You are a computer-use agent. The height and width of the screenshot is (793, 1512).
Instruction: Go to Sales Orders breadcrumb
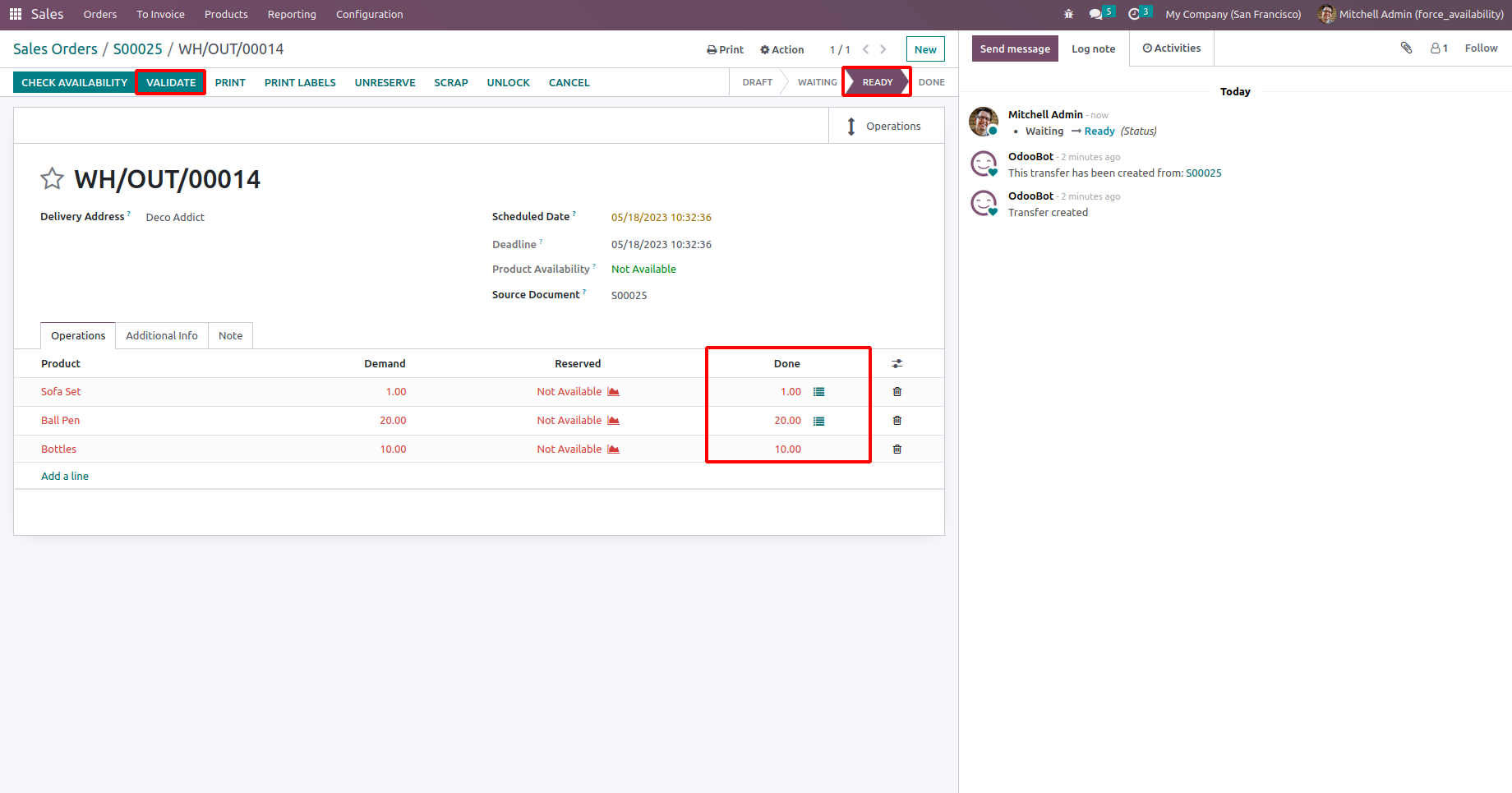point(55,49)
